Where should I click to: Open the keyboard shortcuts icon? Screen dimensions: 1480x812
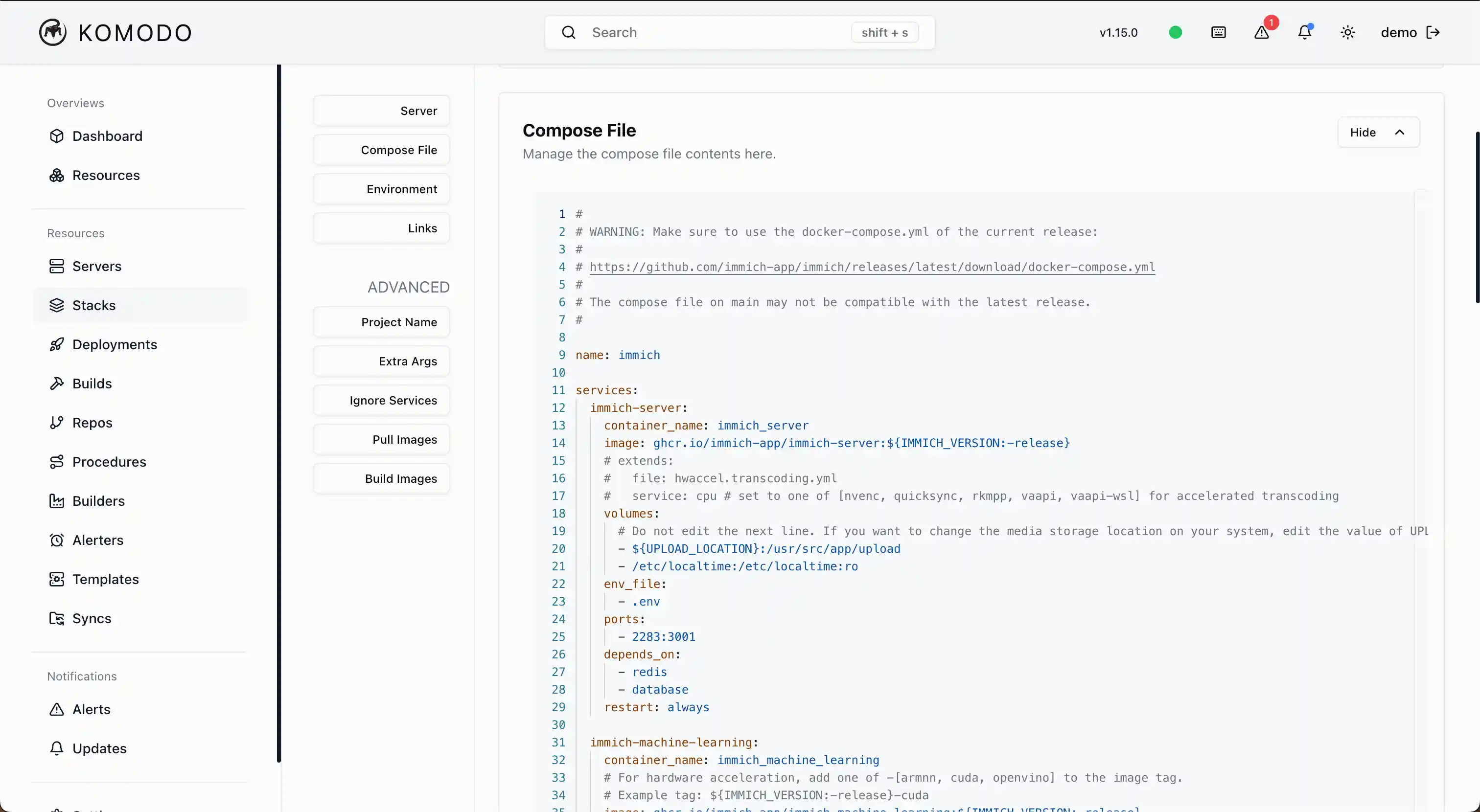tap(1218, 33)
